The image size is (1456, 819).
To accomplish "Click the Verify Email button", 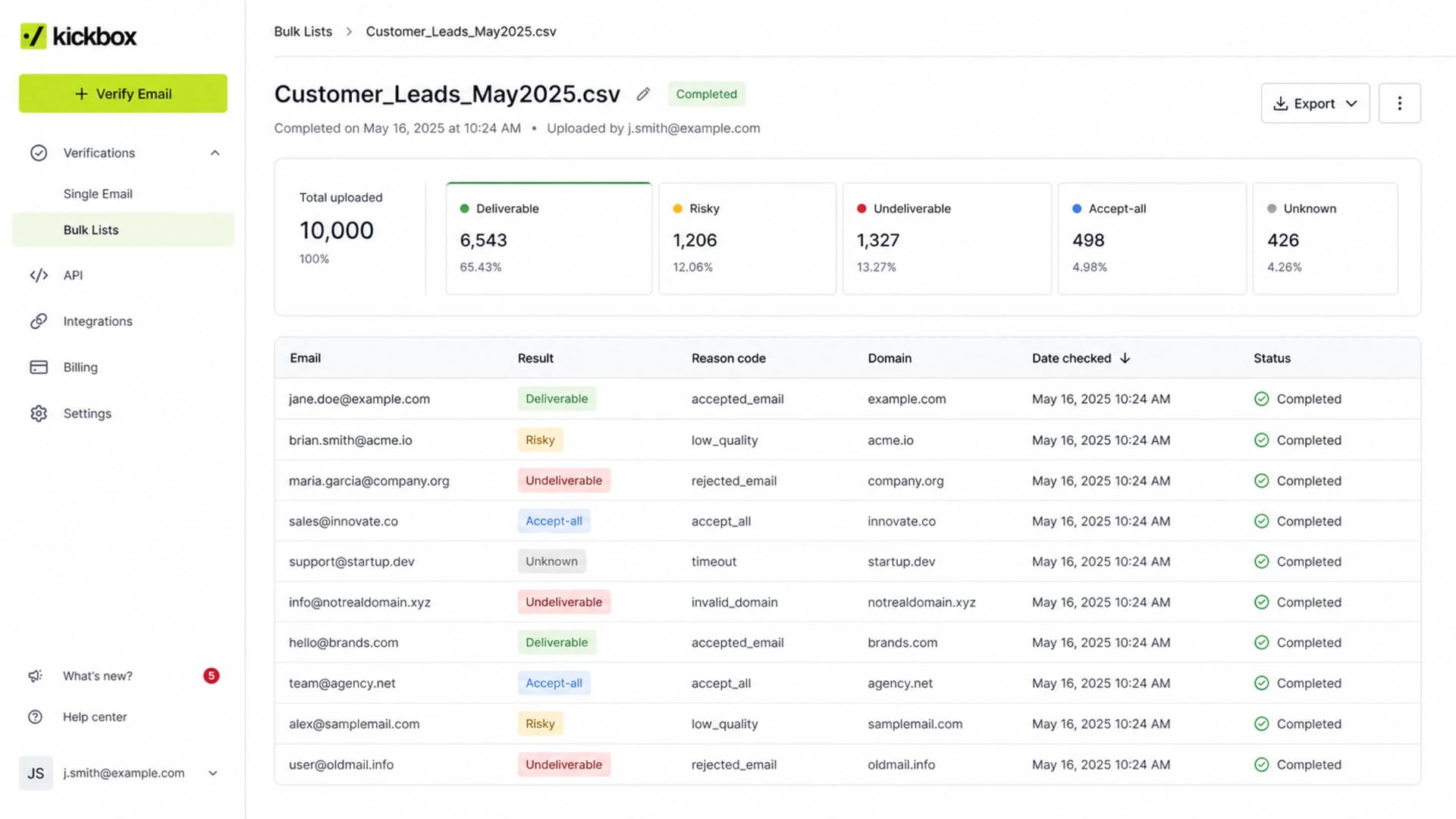I will 123,93.
